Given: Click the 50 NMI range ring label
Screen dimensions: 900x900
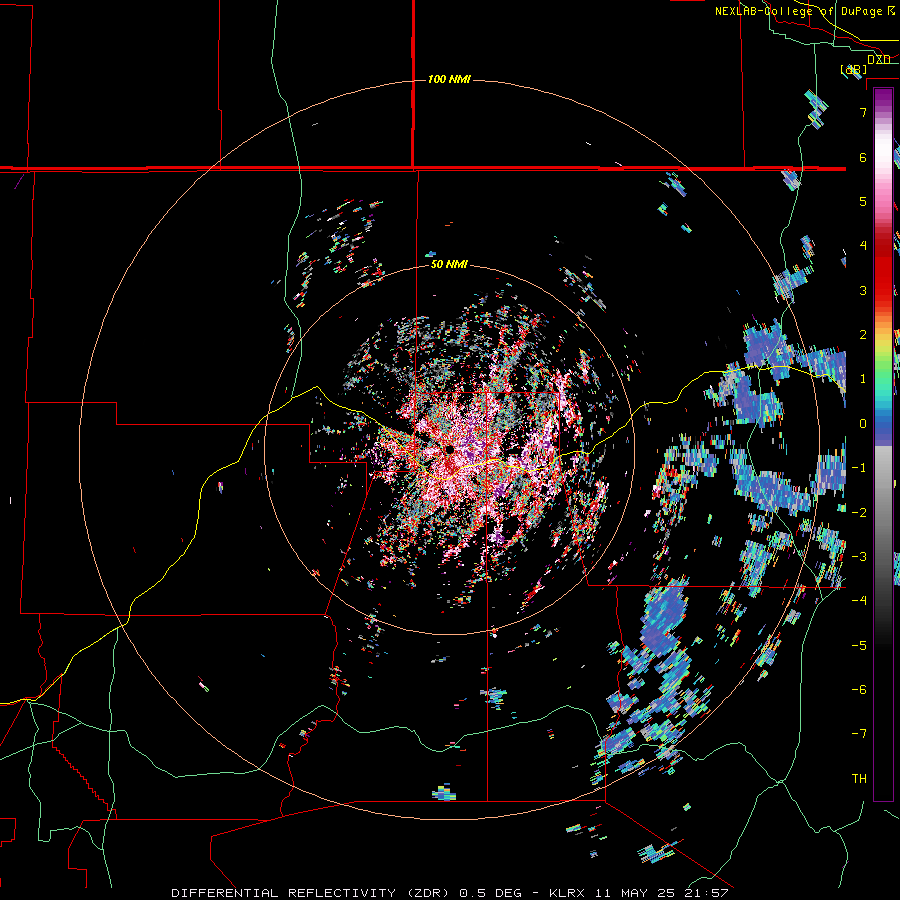Looking at the screenshot, I should coord(449,264).
